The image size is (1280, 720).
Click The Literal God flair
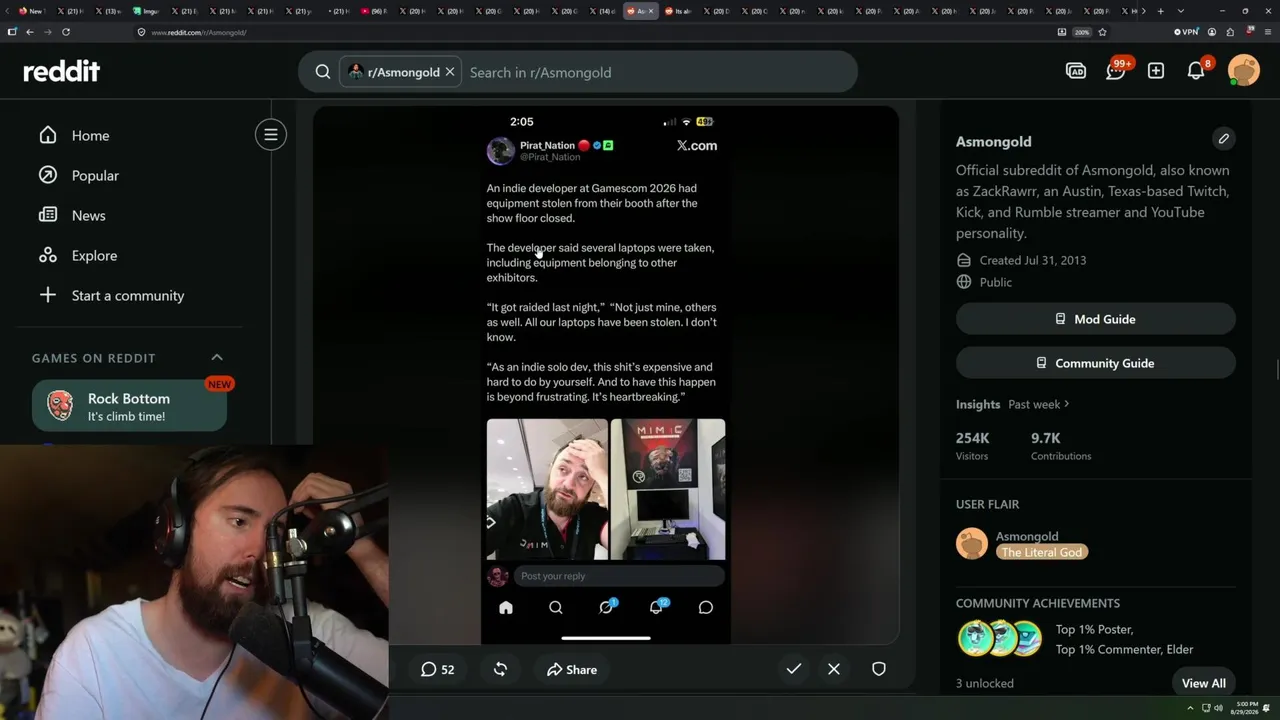click(1041, 552)
